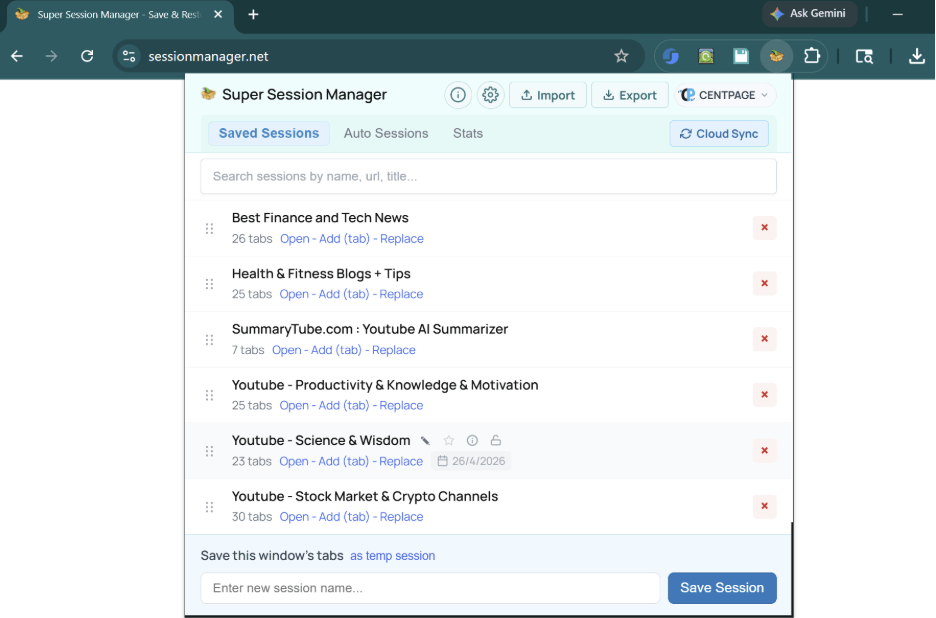Toggle the lock on Youtube - Science & Wisdom

(x=495, y=441)
